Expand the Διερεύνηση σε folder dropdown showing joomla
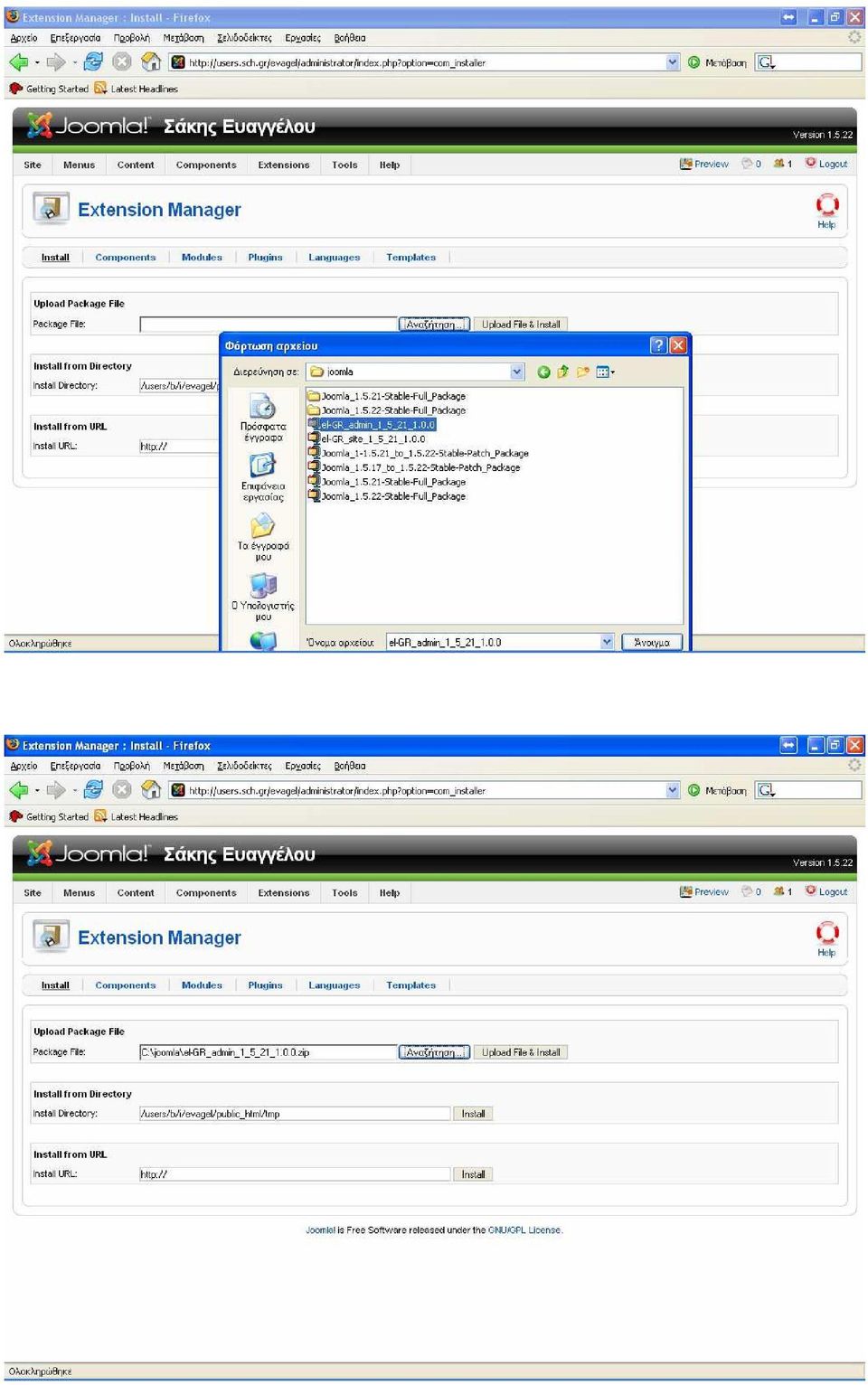Image resolution: width=868 pixels, height=1385 pixels. tap(516, 372)
